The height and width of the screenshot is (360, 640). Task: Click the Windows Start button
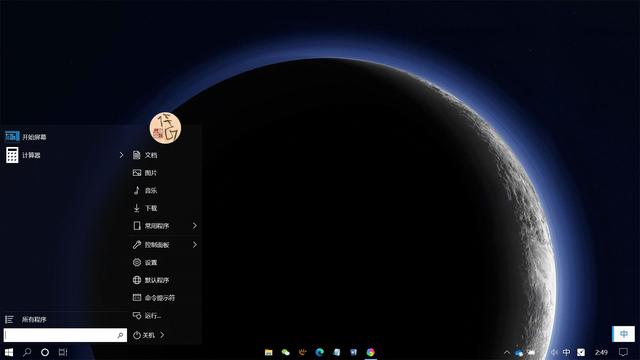9,352
